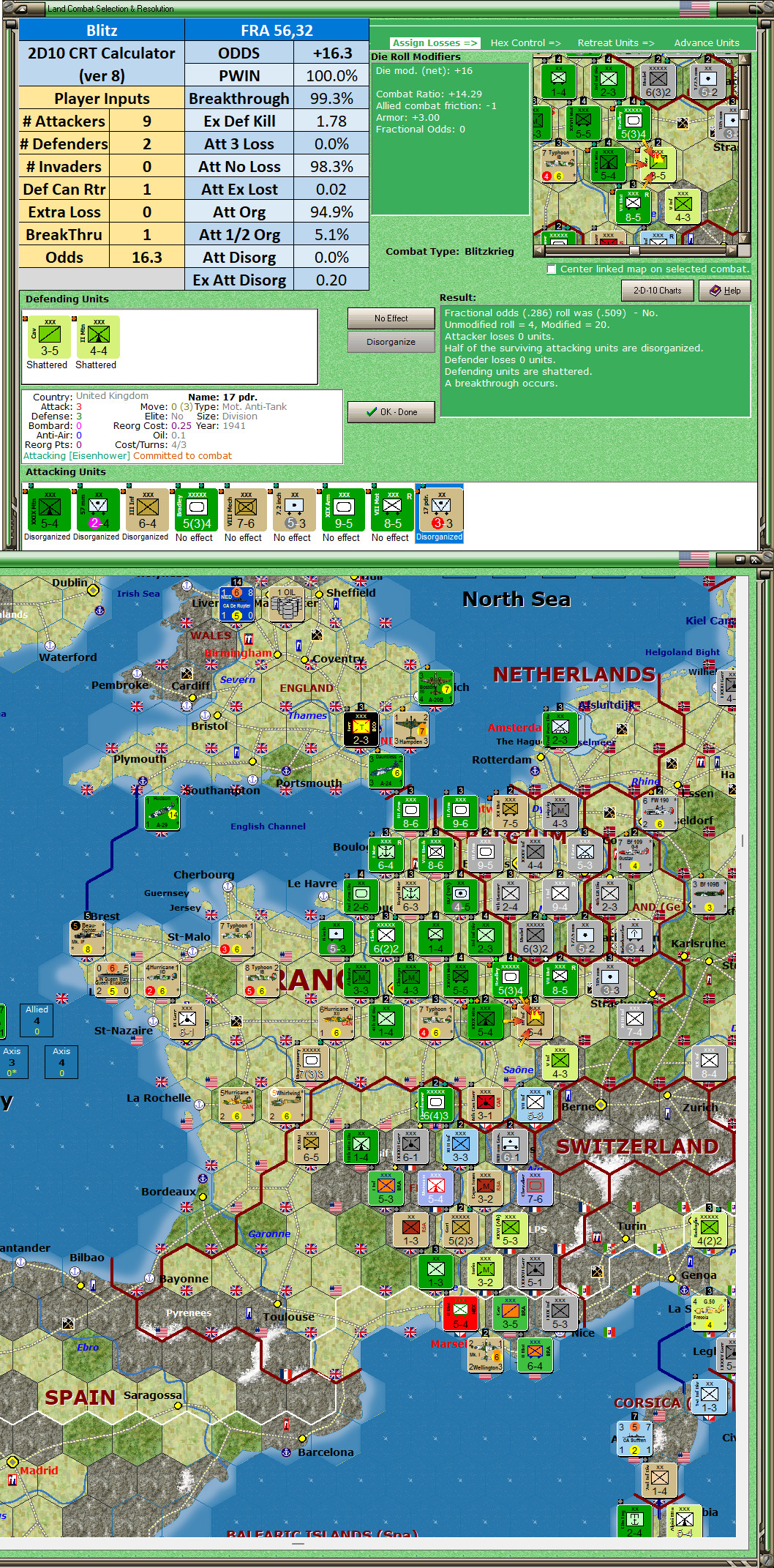Click the Model 6(3)2 HQ on main map
This screenshot has width=774, height=1568.
coord(535,938)
